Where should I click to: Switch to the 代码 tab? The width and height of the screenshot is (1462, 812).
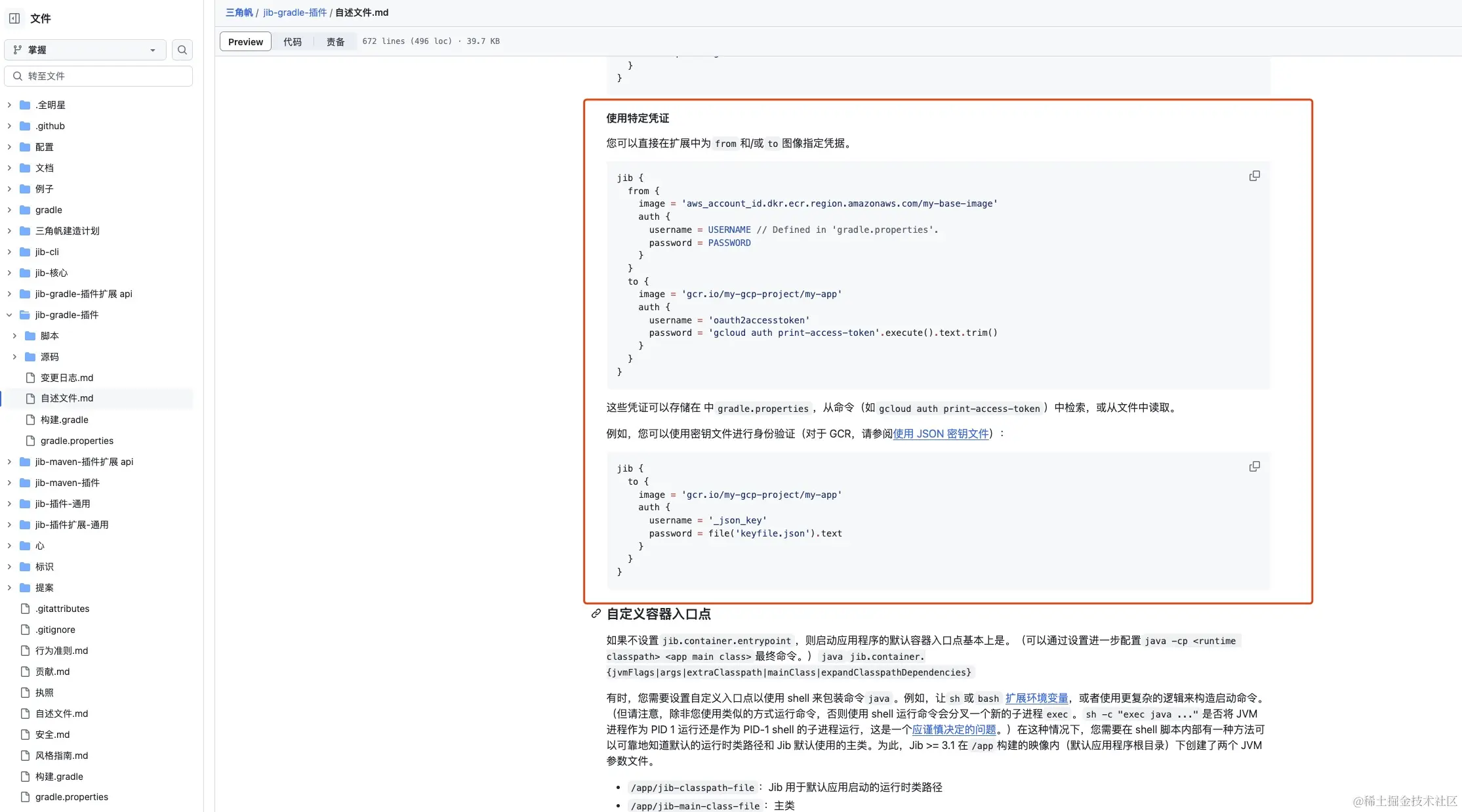pos(293,42)
